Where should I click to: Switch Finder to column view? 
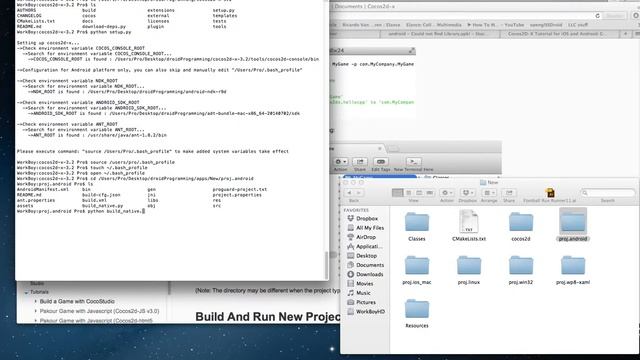pyautogui.click(x=419, y=193)
